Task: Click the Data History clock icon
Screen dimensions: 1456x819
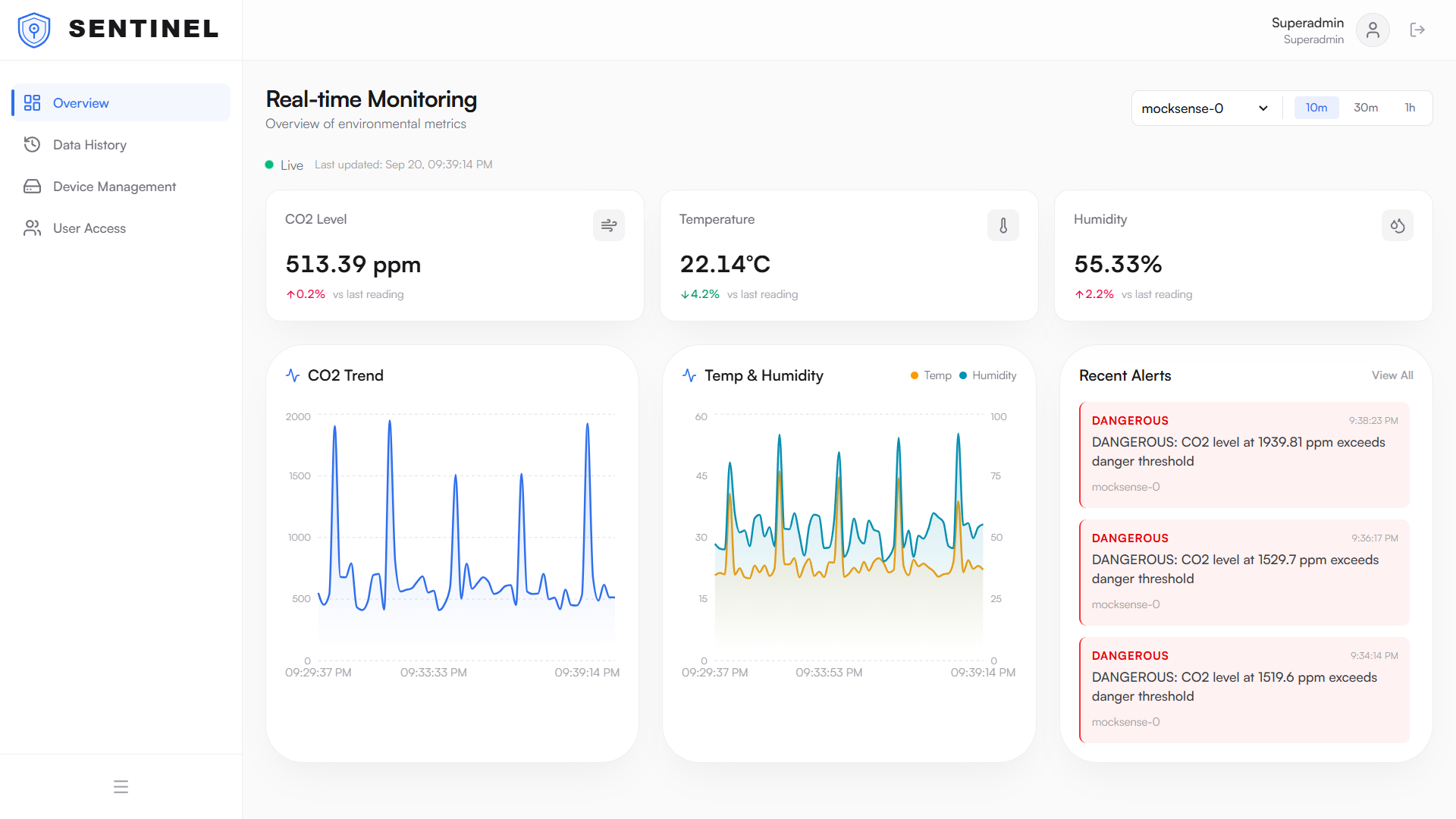Action: (x=32, y=144)
